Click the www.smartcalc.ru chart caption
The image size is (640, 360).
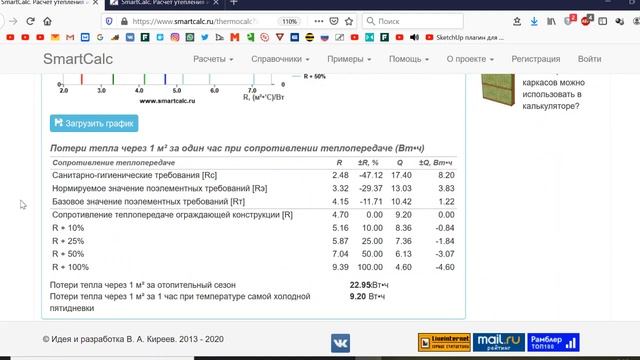tap(167, 100)
